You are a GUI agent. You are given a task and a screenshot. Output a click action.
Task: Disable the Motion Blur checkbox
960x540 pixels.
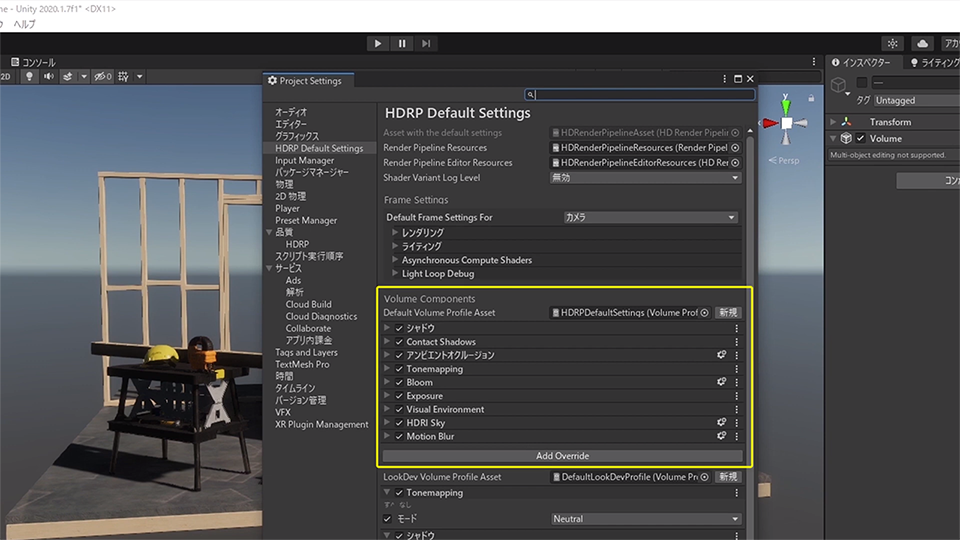tap(399, 437)
